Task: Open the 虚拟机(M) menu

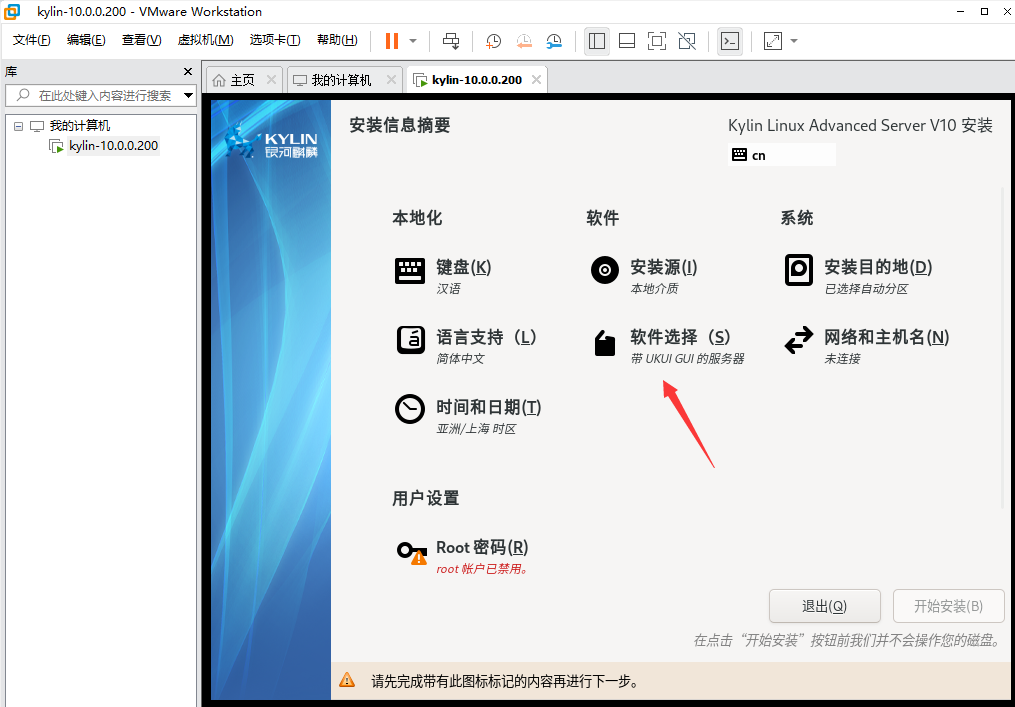Action: (205, 40)
